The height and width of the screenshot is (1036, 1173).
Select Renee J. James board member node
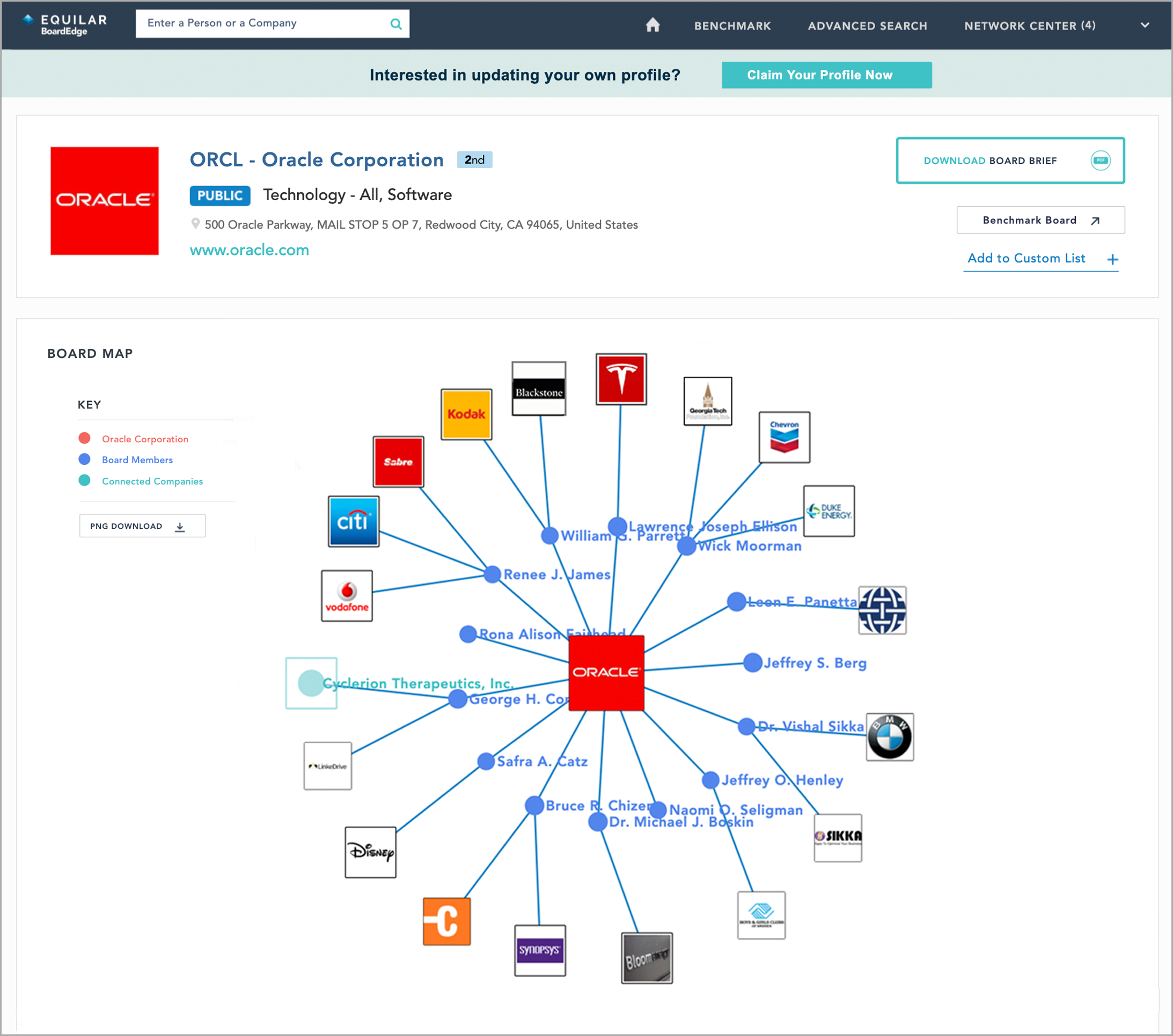click(x=493, y=574)
